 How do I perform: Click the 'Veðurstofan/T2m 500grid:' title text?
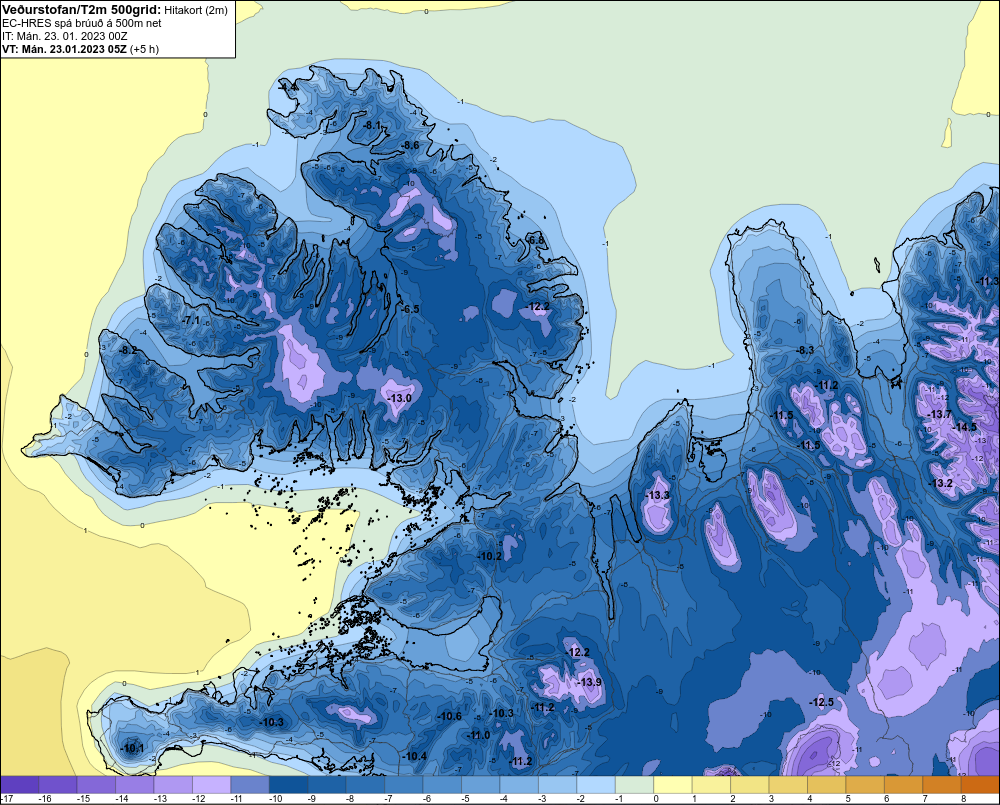click(82, 10)
